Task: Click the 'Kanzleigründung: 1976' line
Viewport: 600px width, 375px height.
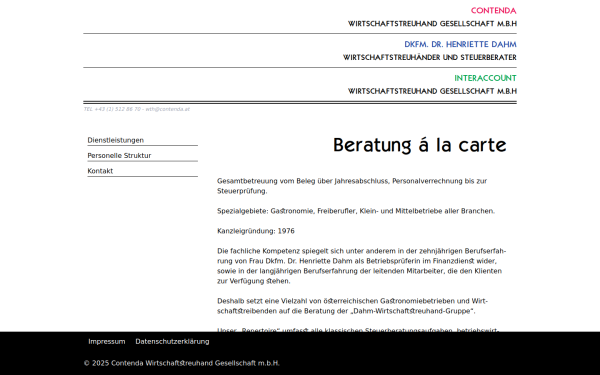Action: point(256,231)
